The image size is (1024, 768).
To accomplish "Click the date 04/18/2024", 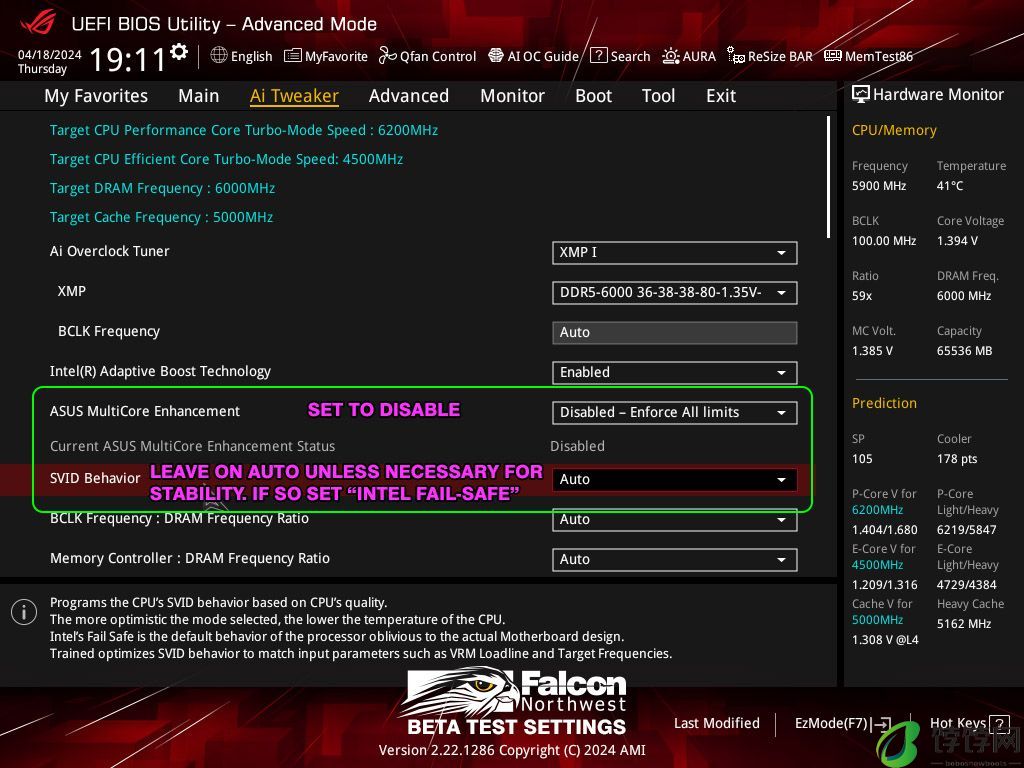I will tap(50, 55).
